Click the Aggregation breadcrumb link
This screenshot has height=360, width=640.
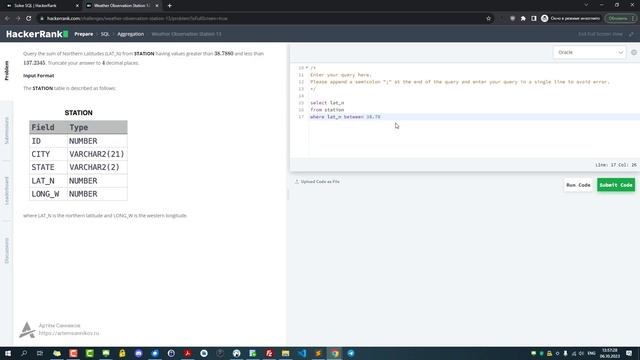pos(131,34)
